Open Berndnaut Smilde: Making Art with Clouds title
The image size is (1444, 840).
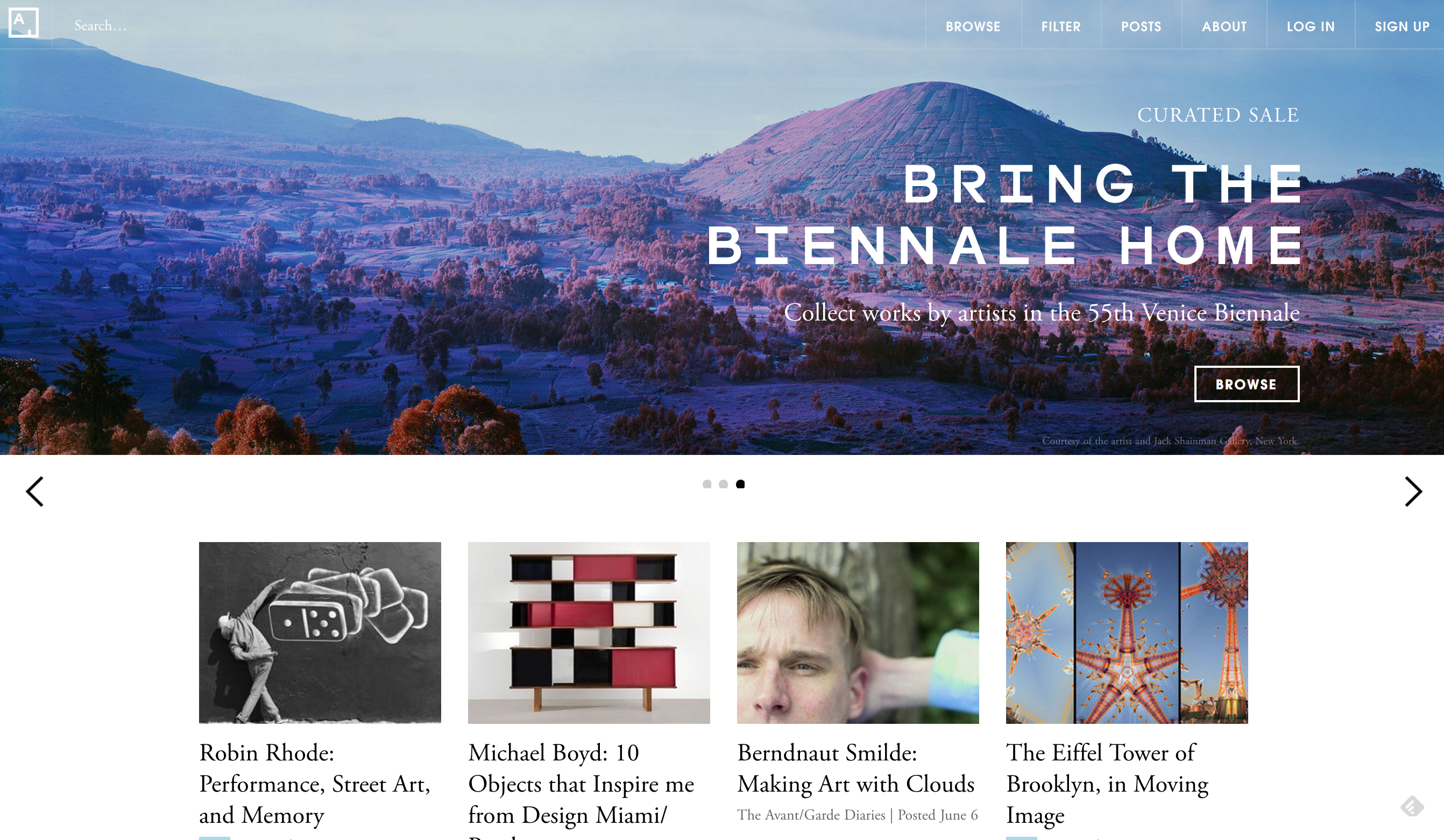click(x=855, y=768)
